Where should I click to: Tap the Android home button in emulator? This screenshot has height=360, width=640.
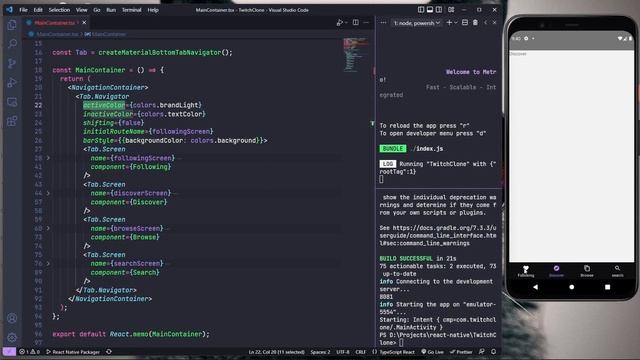tap(571, 287)
